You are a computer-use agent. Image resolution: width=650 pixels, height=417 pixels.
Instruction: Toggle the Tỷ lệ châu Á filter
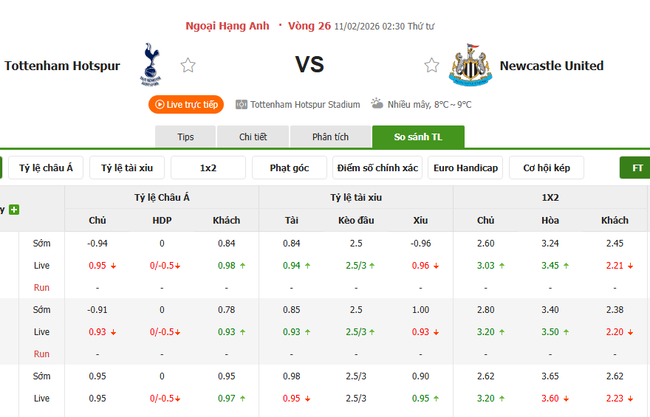tap(46, 168)
